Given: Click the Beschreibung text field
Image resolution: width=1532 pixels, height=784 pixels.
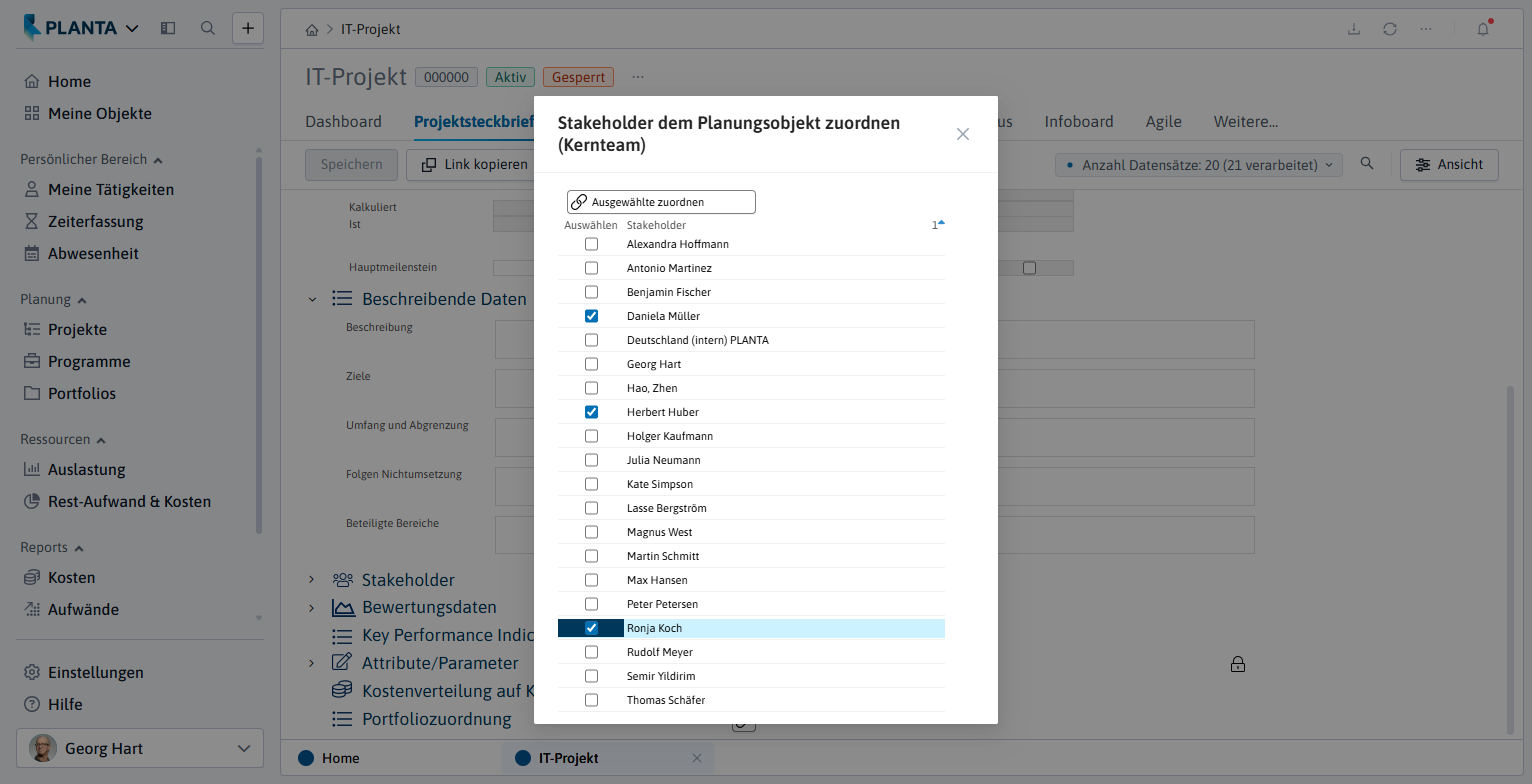Looking at the screenshot, I should click(x=874, y=340).
